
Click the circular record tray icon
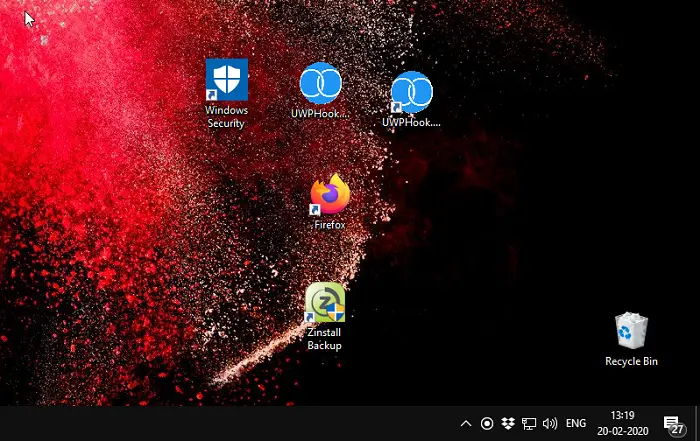[x=487, y=423]
